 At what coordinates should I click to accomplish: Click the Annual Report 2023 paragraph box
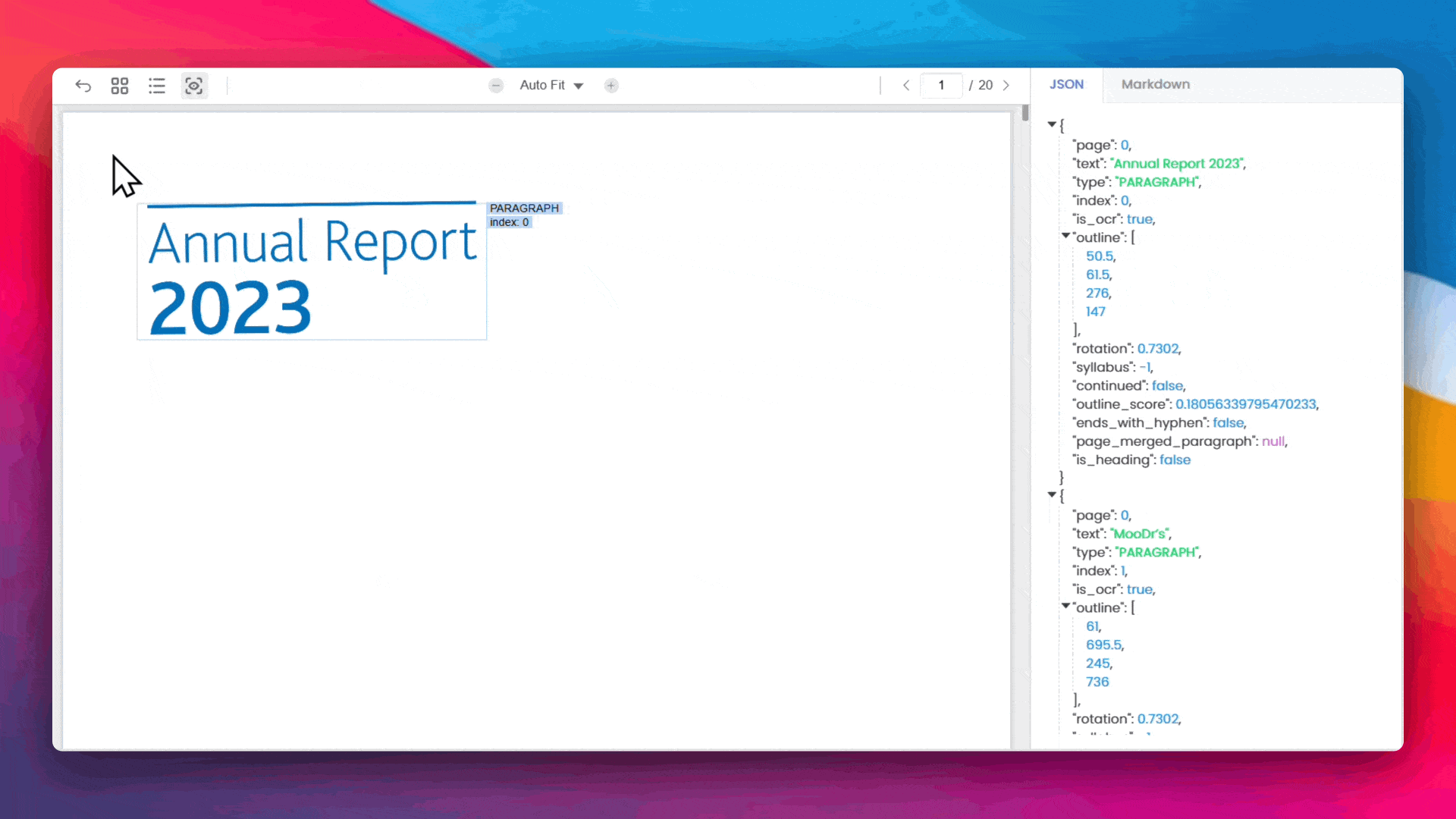[312, 273]
